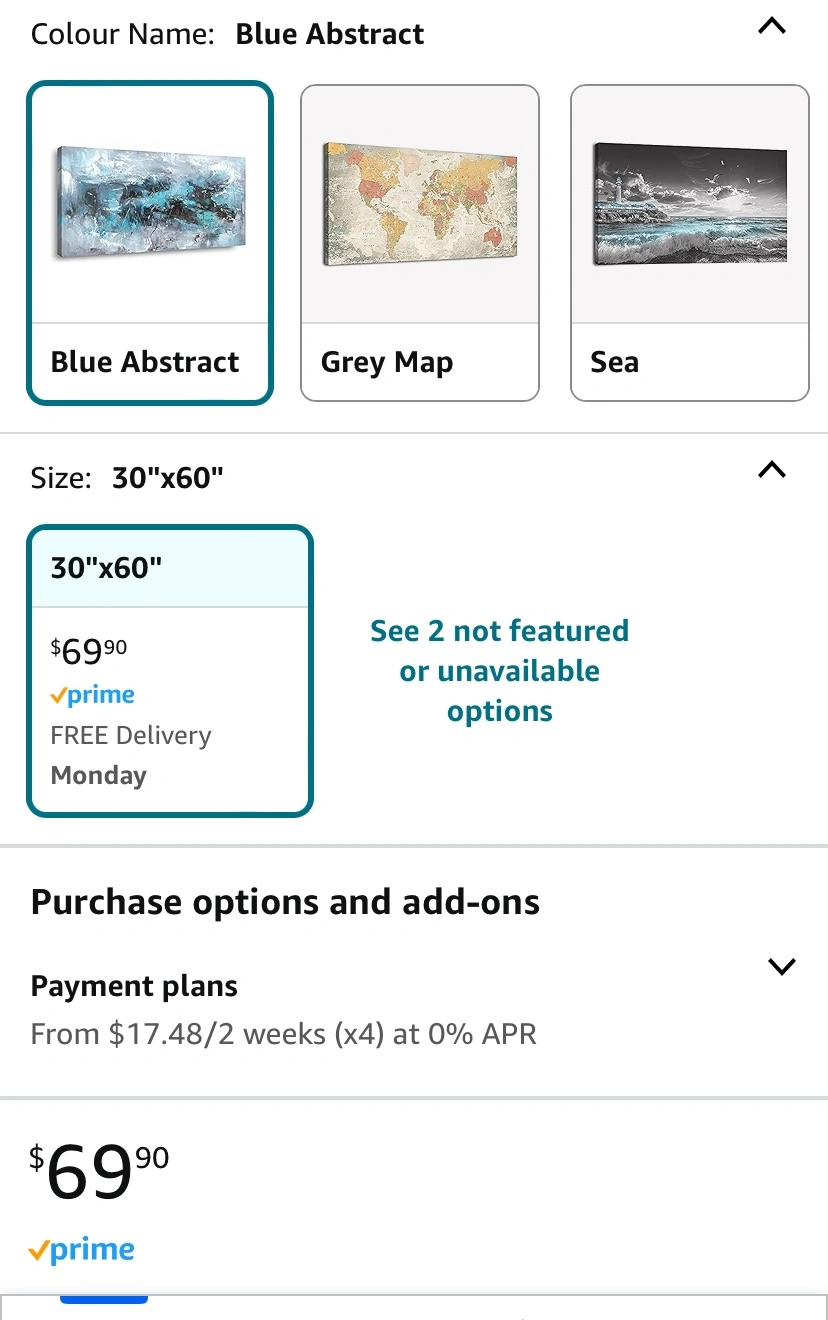Click the Purchase options and add-ons heading

click(285, 902)
